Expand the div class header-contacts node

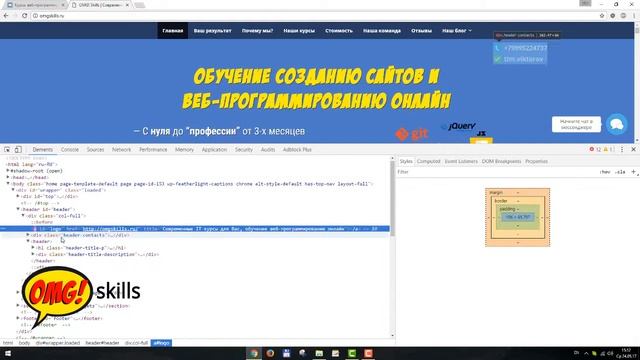point(28,235)
